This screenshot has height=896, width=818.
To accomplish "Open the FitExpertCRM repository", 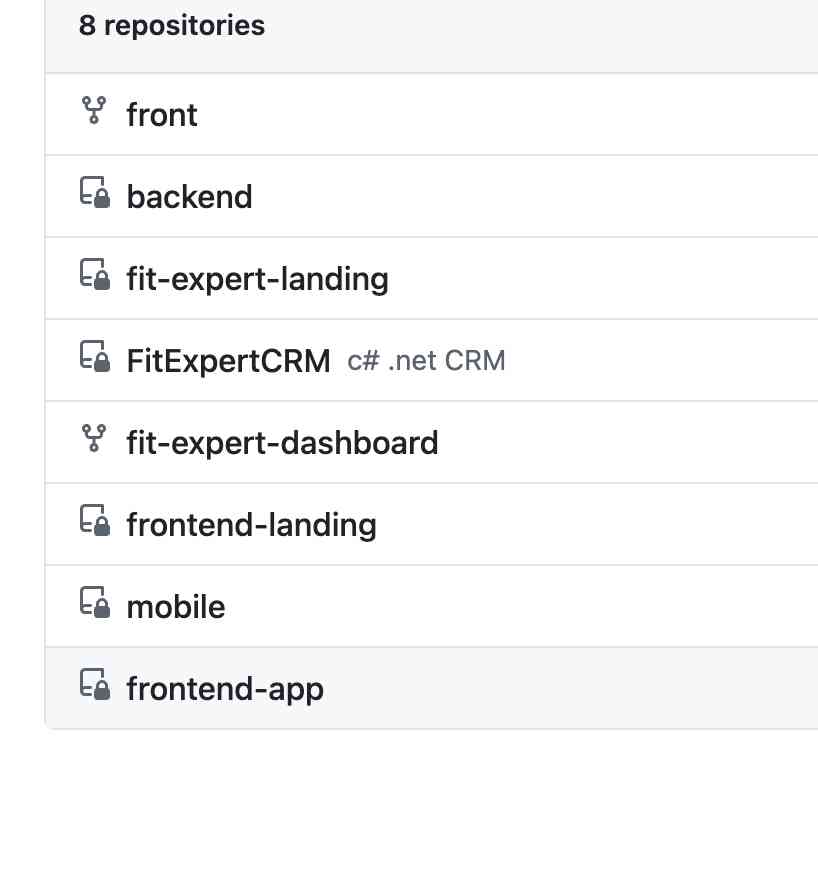I will point(228,361).
